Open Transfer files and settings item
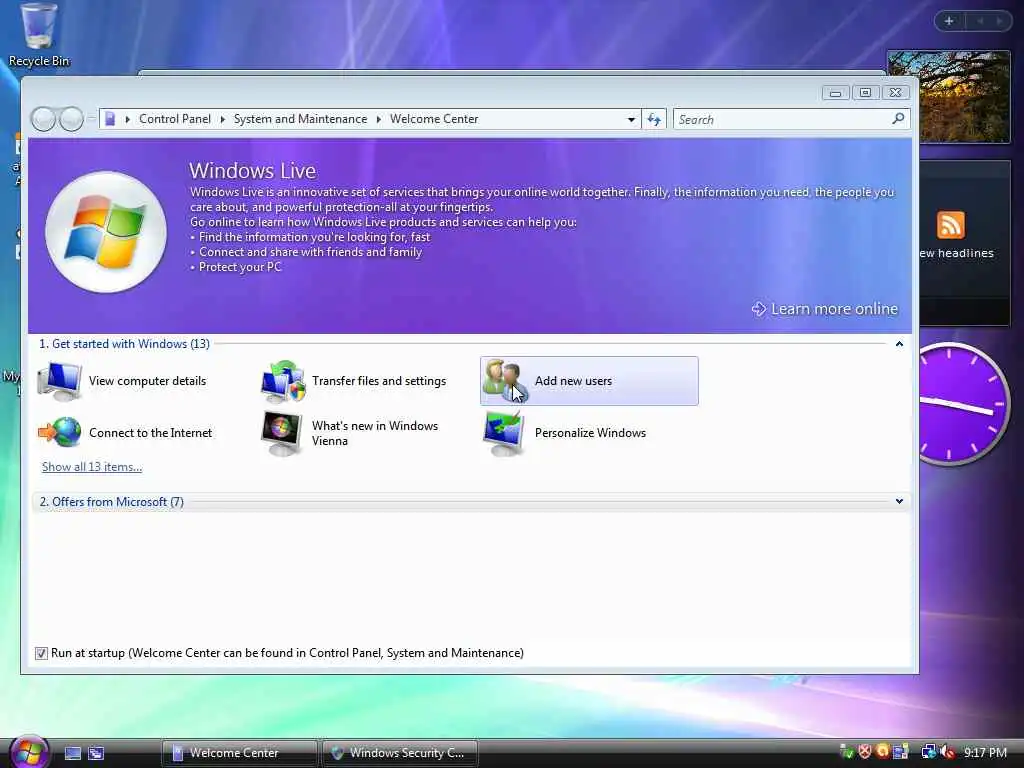 point(355,381)
